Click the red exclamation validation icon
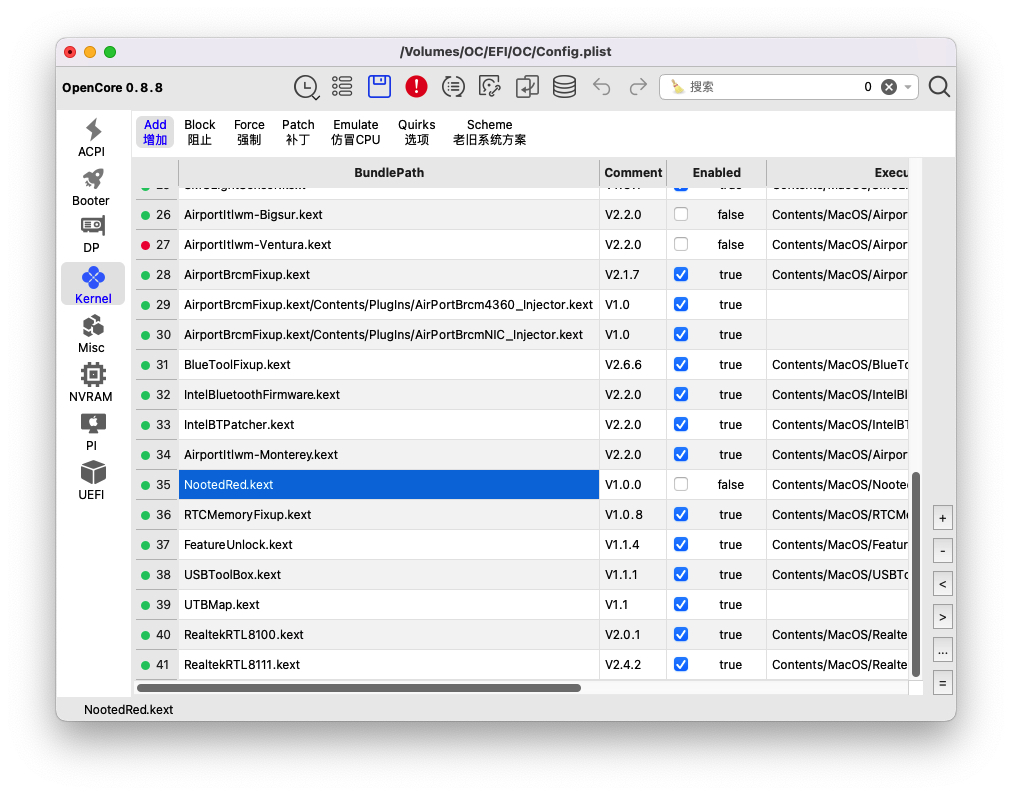The width and height of the screenshot is (1012, 795). tap(416, 86)
